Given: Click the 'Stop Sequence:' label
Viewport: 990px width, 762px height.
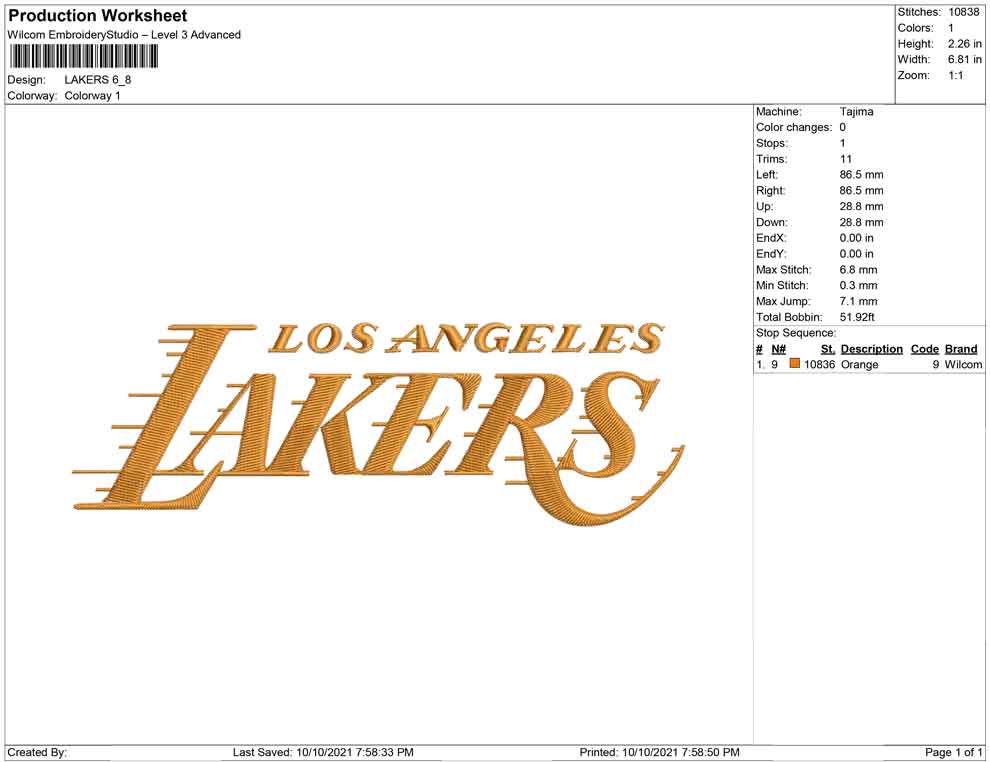Looking at the screenshot, I should pos(796,333).
